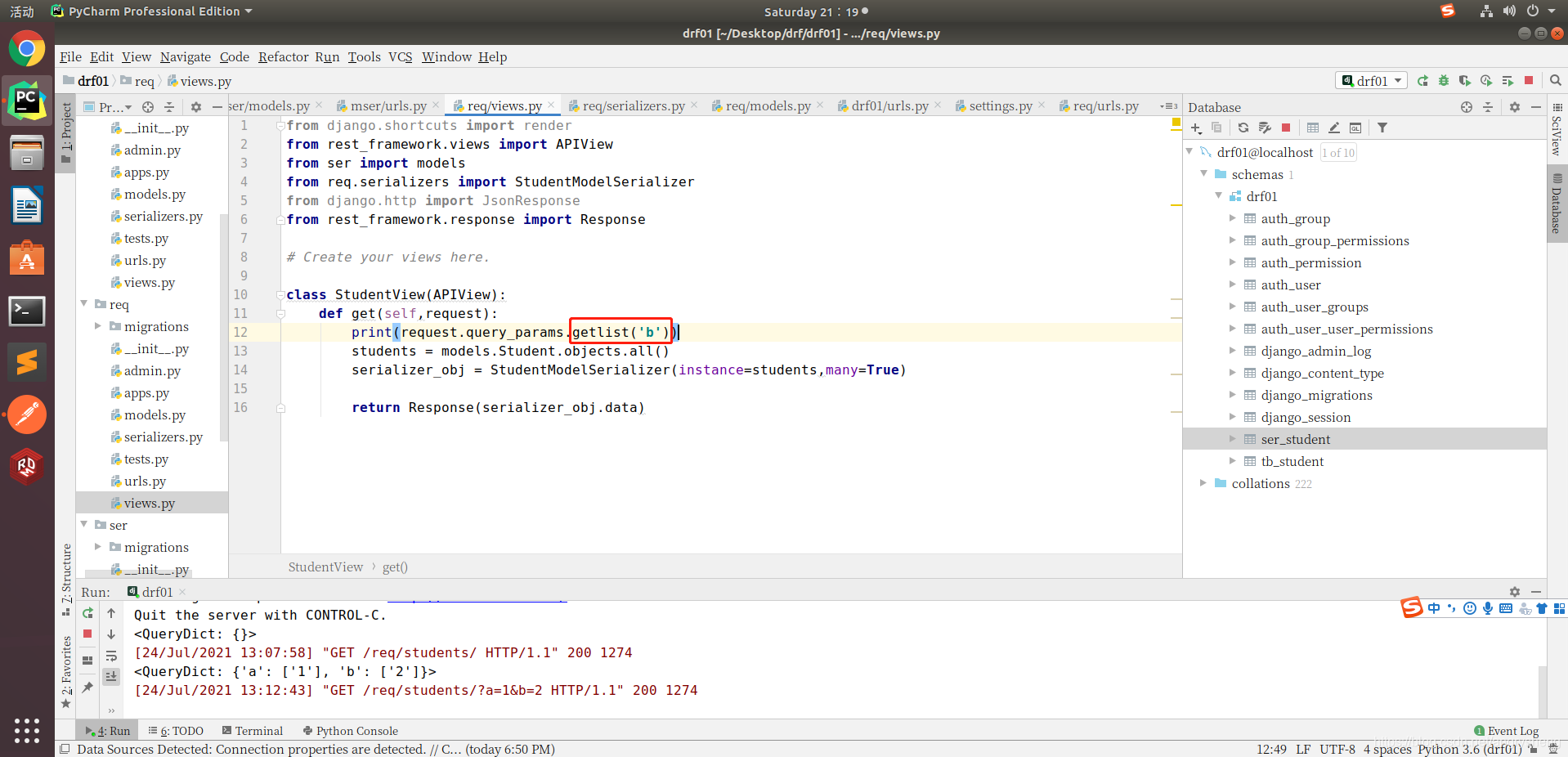The image size is (1568, 757).
Task: Jump up the stack trace in the Run panel
Action: tap(111, 613)
